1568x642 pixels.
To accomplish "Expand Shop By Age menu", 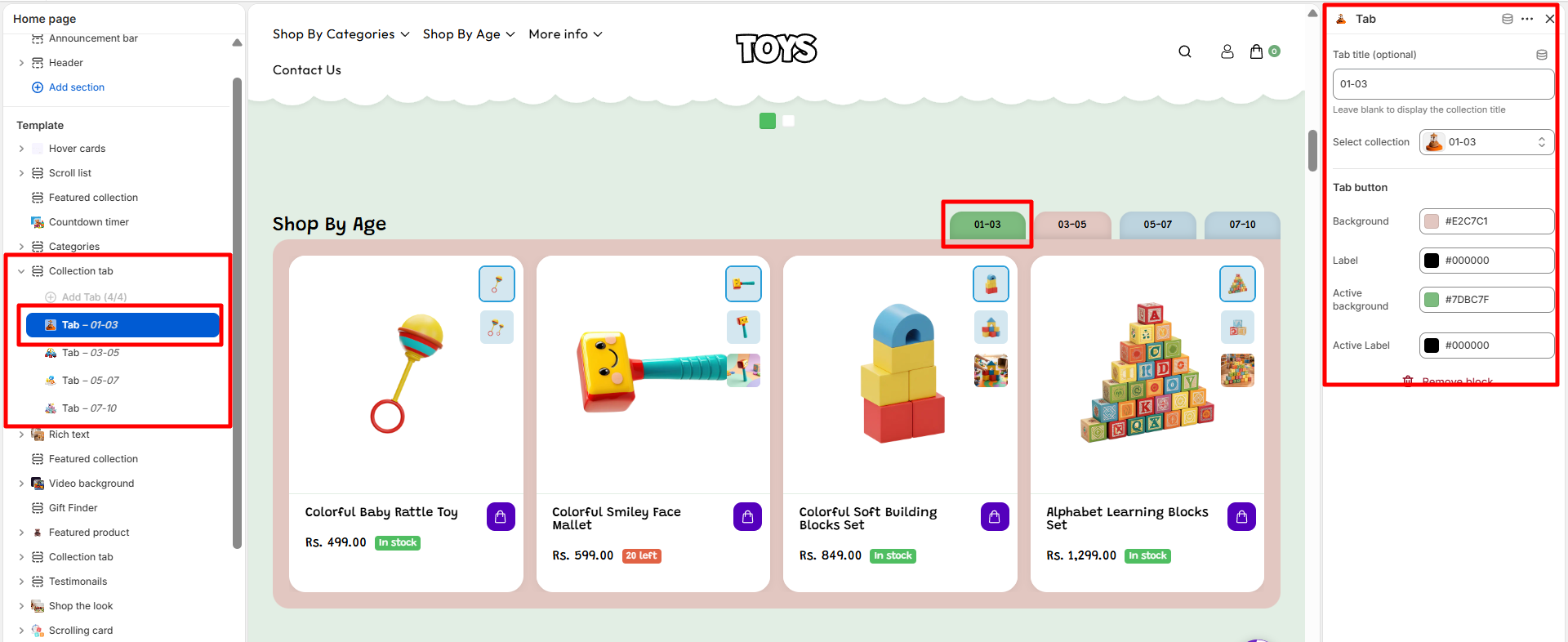I will pyautogui.click(x=469, y=34).
